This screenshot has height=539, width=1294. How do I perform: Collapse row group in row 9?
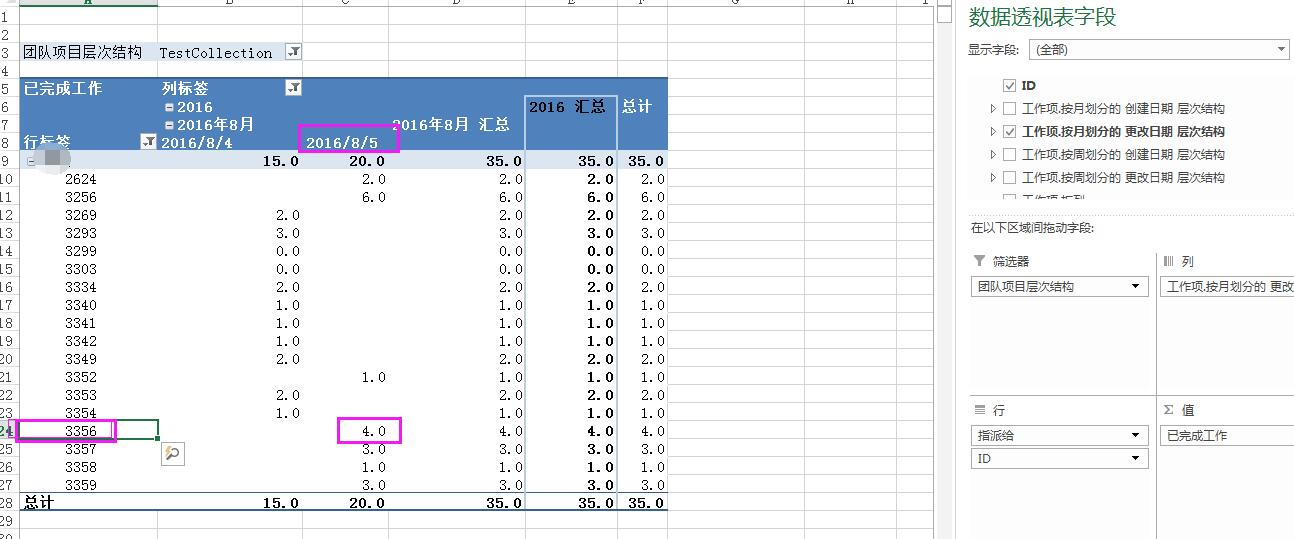(31, 161)
